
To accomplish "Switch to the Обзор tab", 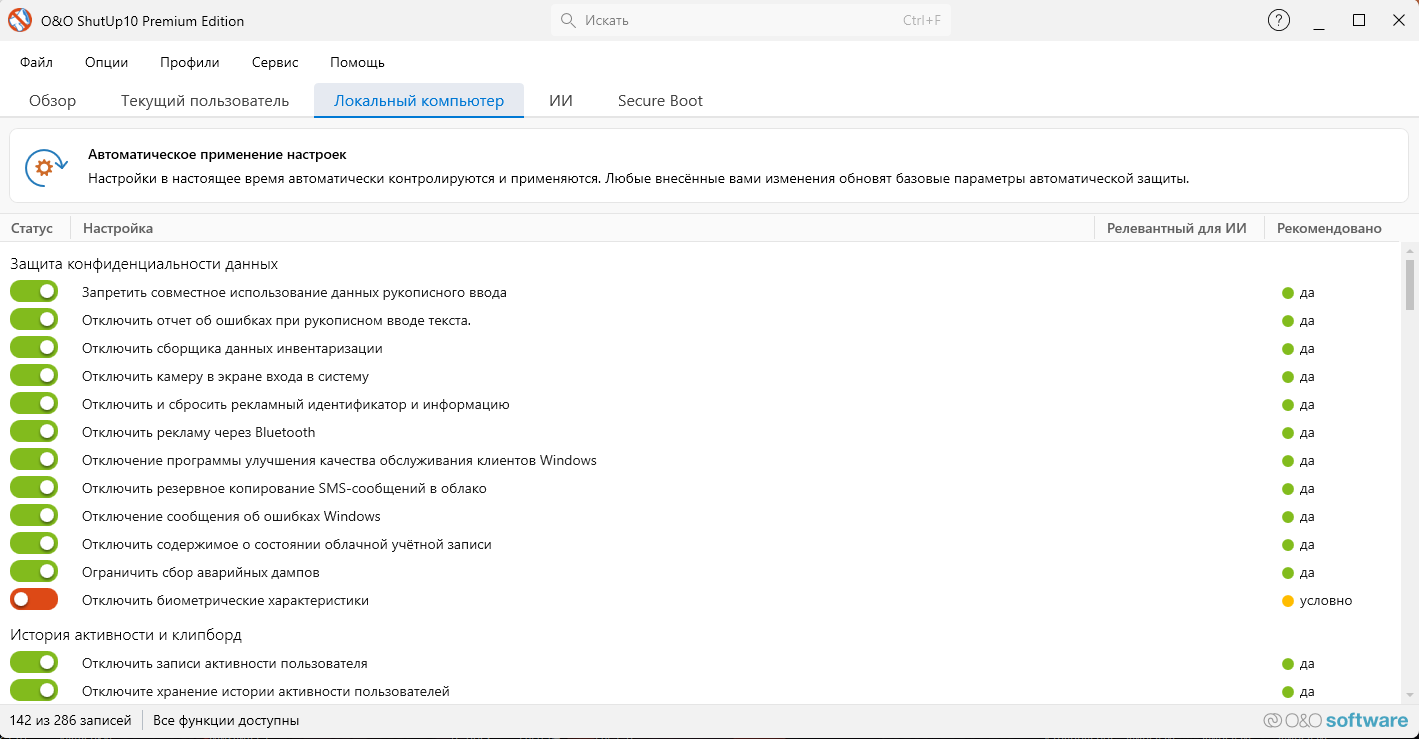I will tap(53, 100).
